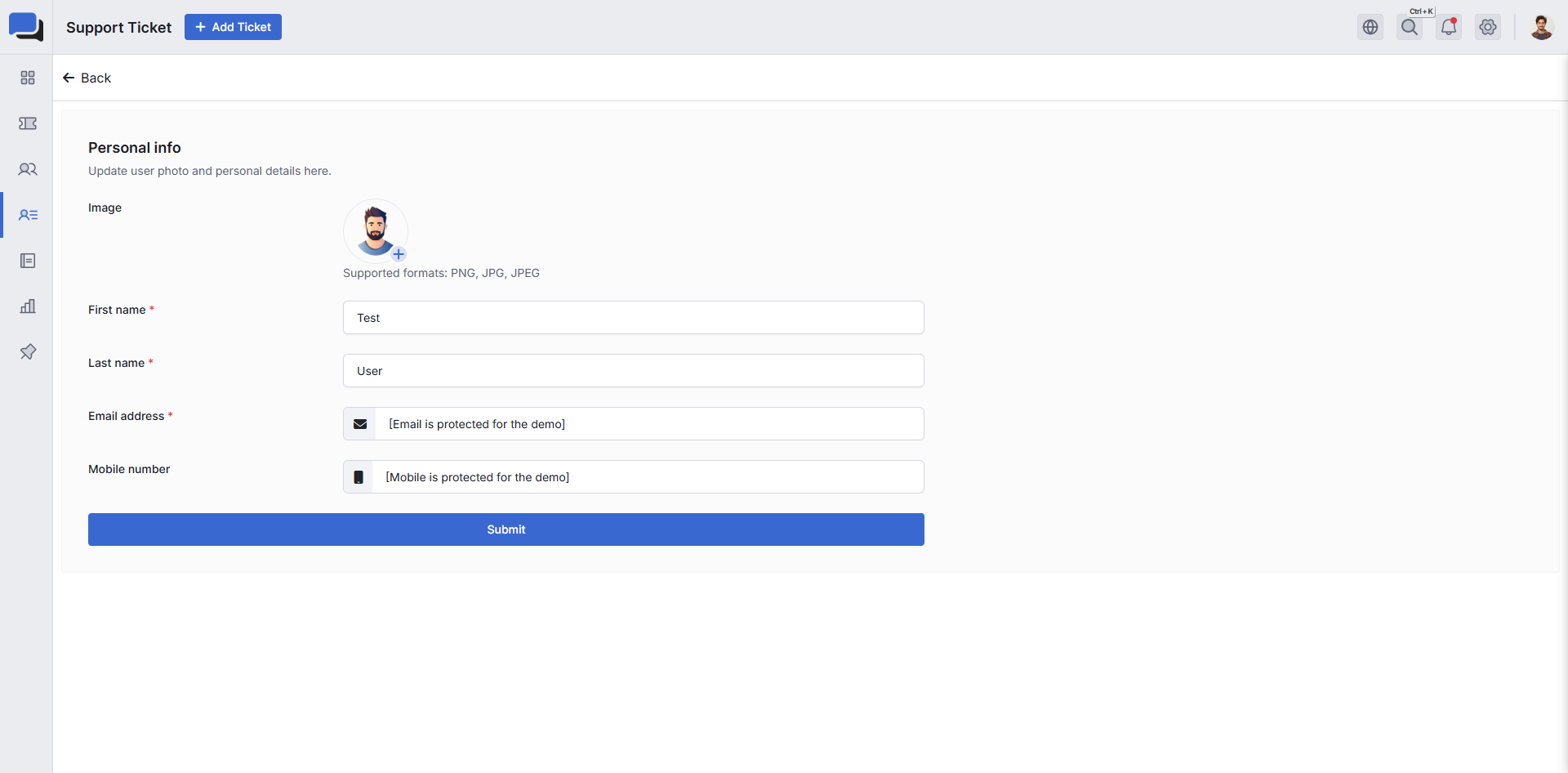This screenshot has height=773, width=1568.
Task: Click the Add Ticket button
Action: click(x=233, y=27)
